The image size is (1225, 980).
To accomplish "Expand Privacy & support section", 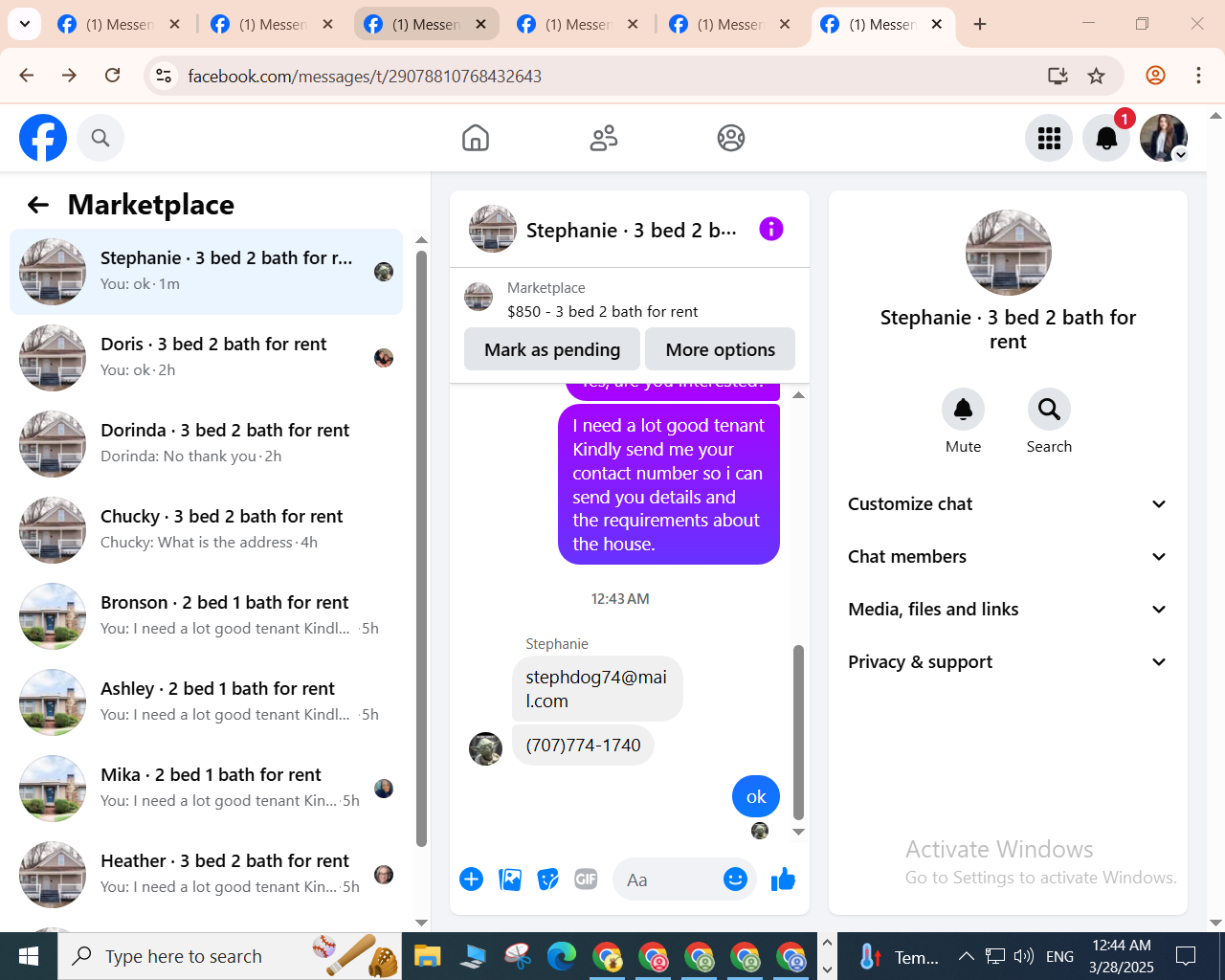I will coord(1008,662).
